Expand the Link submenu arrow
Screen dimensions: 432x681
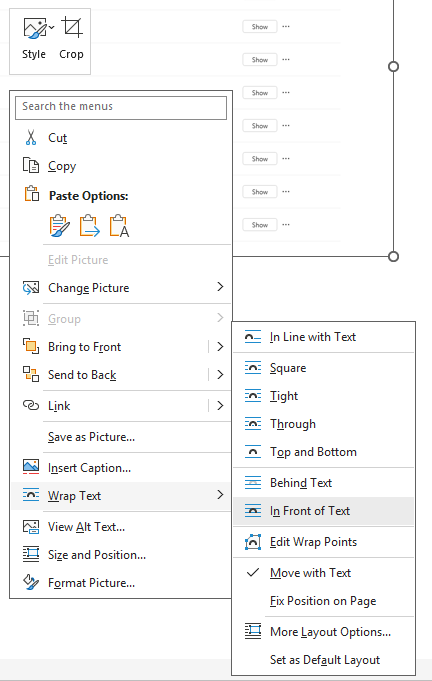click(x=220, y=405)
